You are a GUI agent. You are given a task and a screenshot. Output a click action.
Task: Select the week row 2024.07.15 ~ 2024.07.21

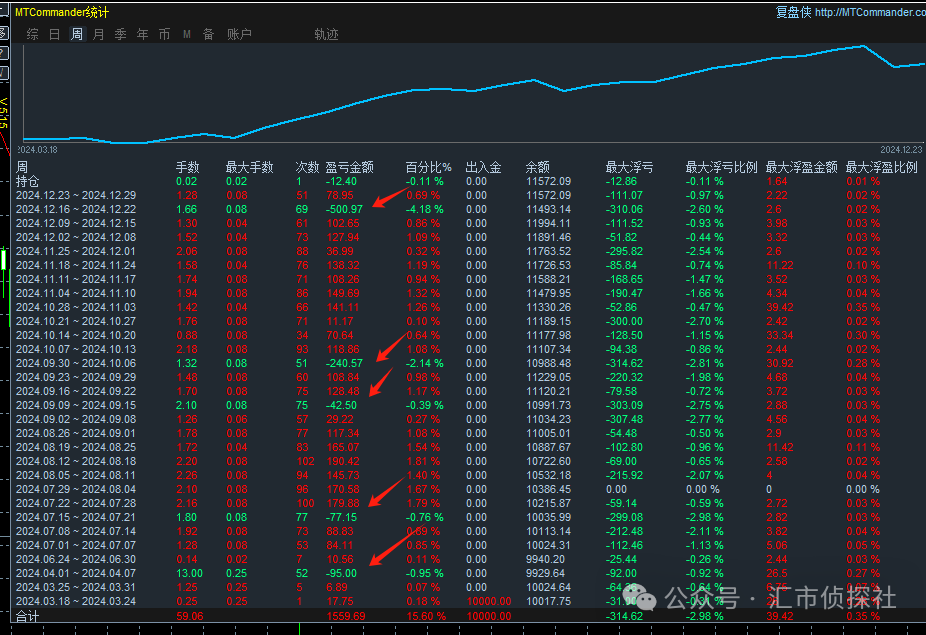click(x=76, y=517)
